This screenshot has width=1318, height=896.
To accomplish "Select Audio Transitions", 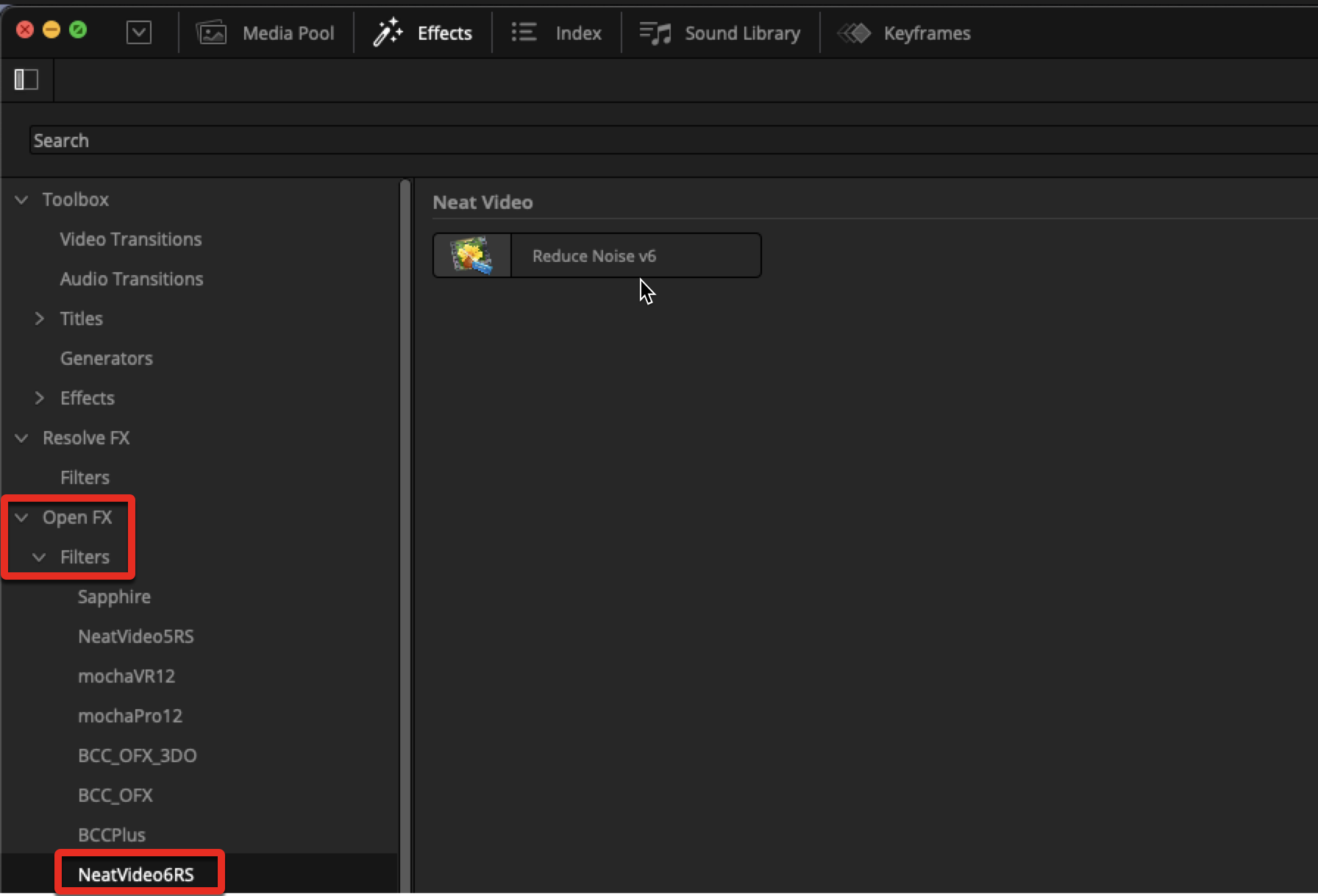I will click(132, 279).
